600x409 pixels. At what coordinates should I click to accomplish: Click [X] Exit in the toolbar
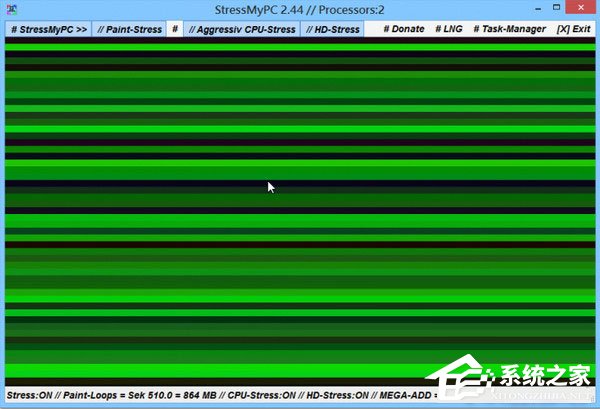(x=573, y=29)
